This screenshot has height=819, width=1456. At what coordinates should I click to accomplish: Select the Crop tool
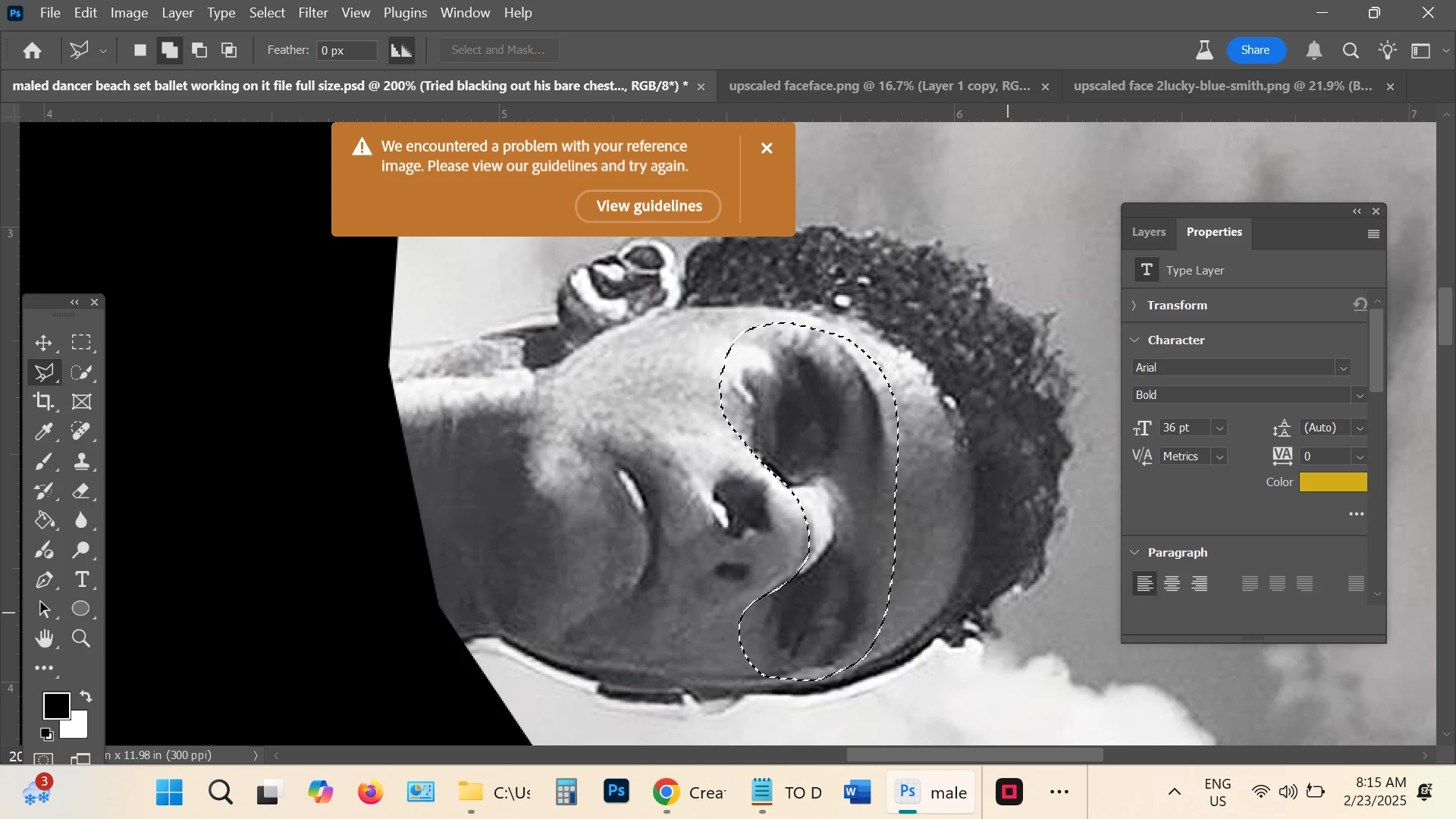[x=43, y=402]
